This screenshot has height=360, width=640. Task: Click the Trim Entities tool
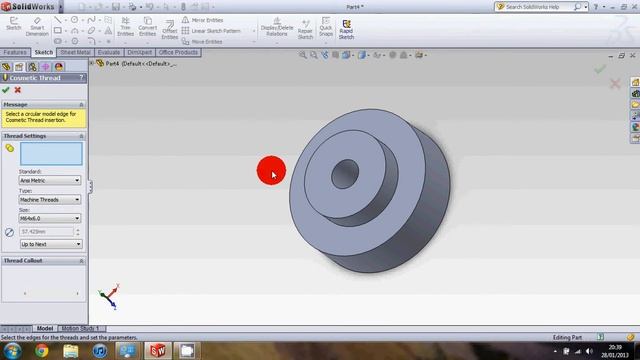click(125, 27)
